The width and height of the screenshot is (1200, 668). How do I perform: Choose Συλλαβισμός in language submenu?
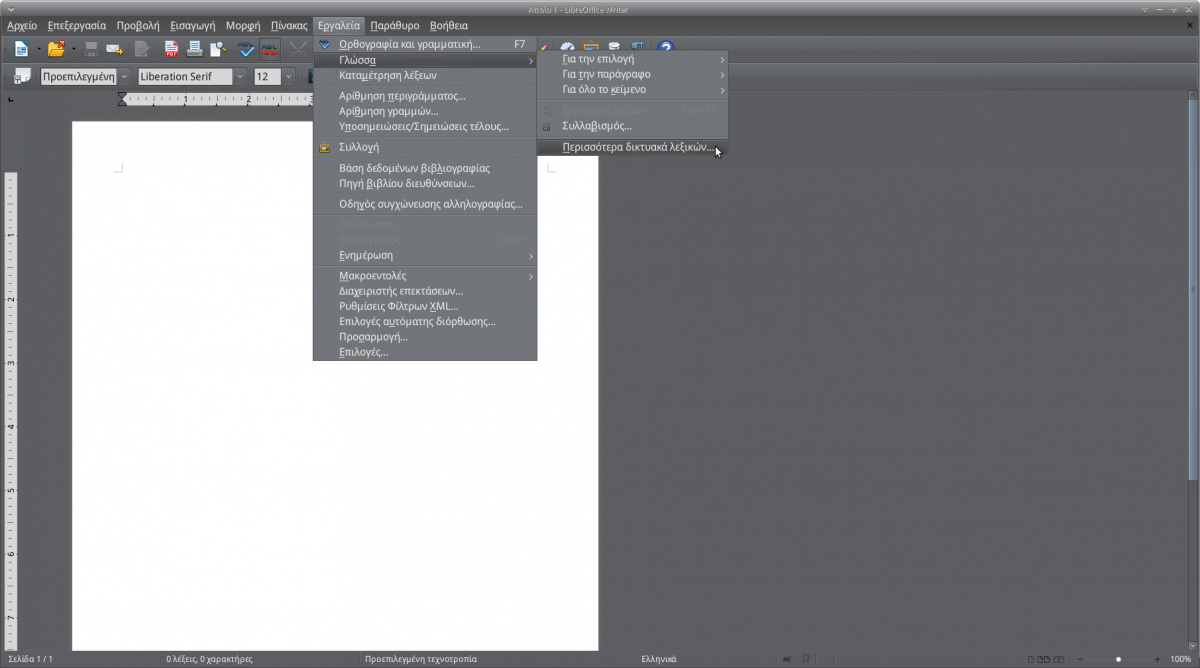click(x=632, y=126)
